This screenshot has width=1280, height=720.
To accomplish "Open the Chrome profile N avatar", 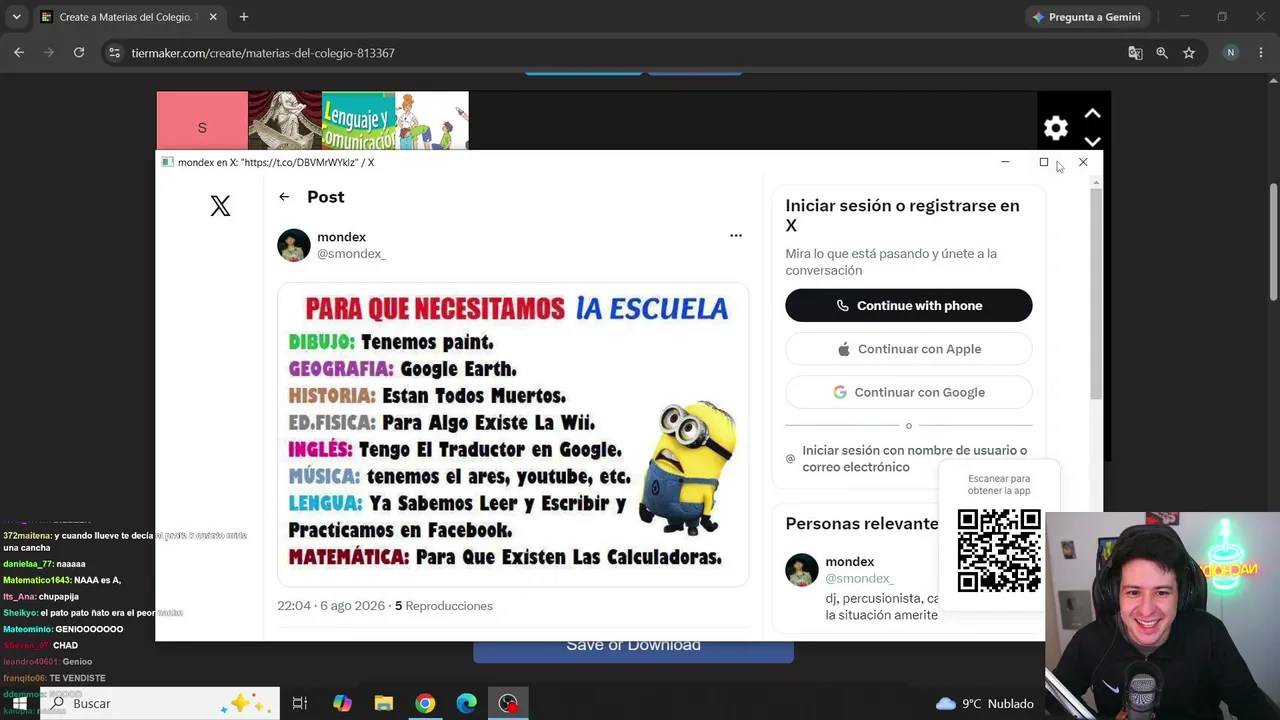I will click(x=1231, y=53).
